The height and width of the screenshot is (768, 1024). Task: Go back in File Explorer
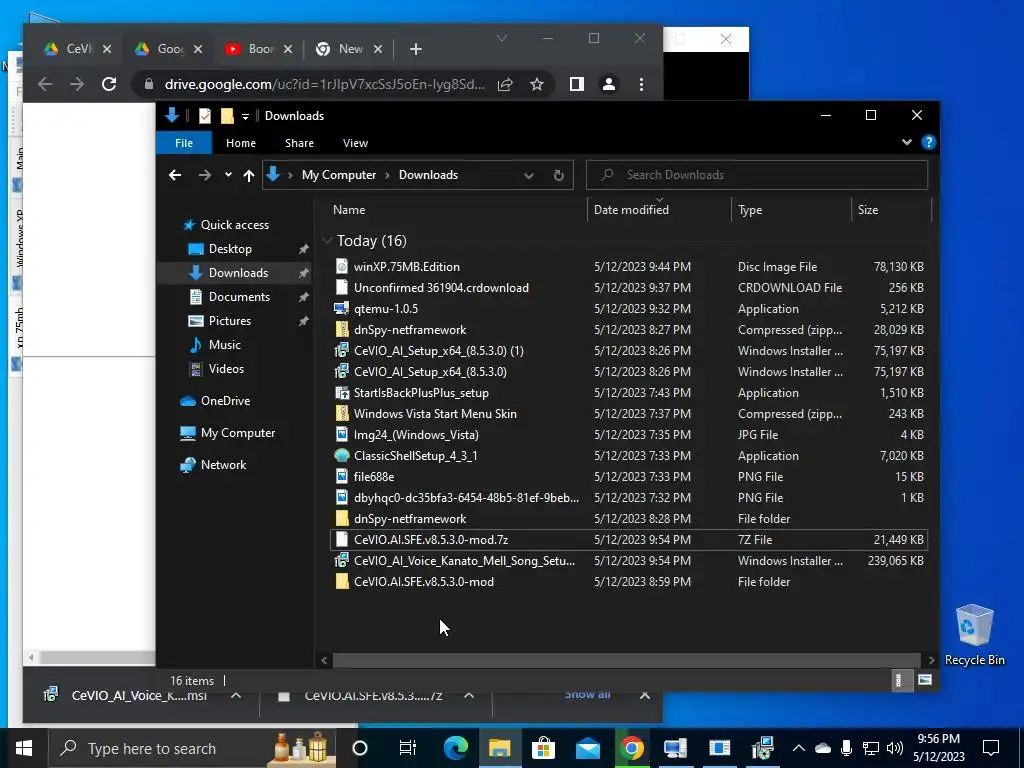[x=174, y=175]
